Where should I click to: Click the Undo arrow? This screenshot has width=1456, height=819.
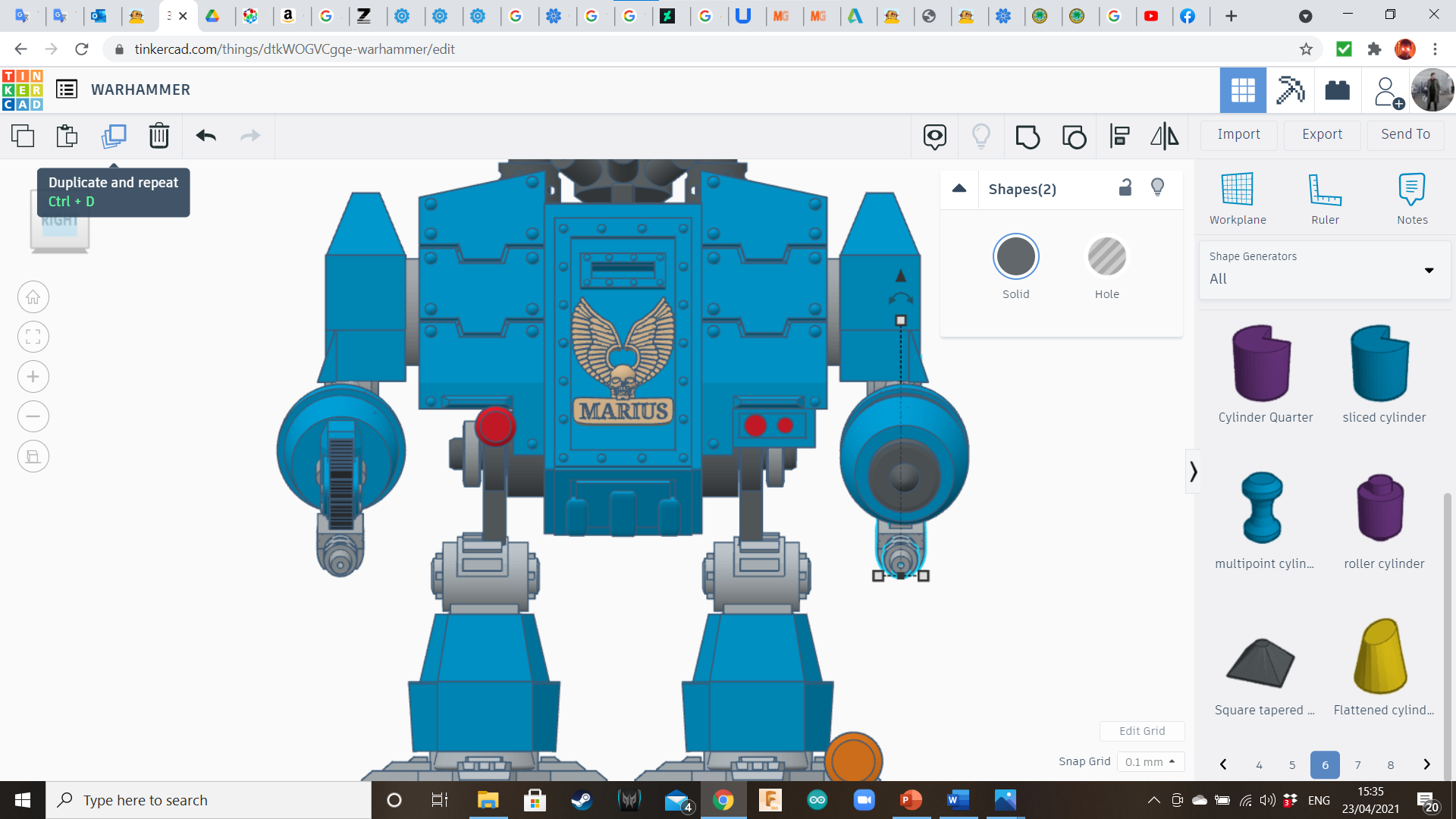pos(206,136)
